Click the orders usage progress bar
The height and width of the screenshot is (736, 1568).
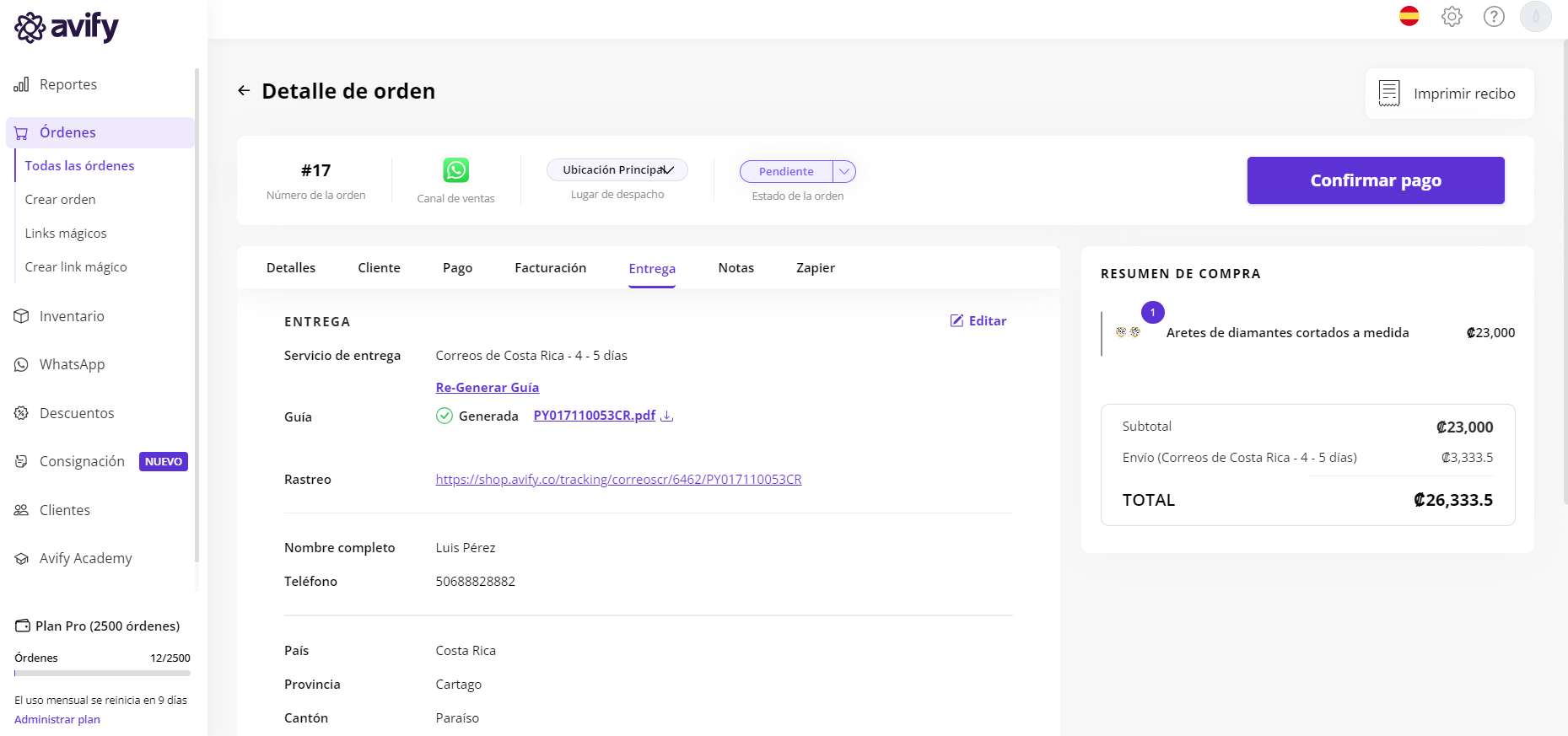pos(102,674)
